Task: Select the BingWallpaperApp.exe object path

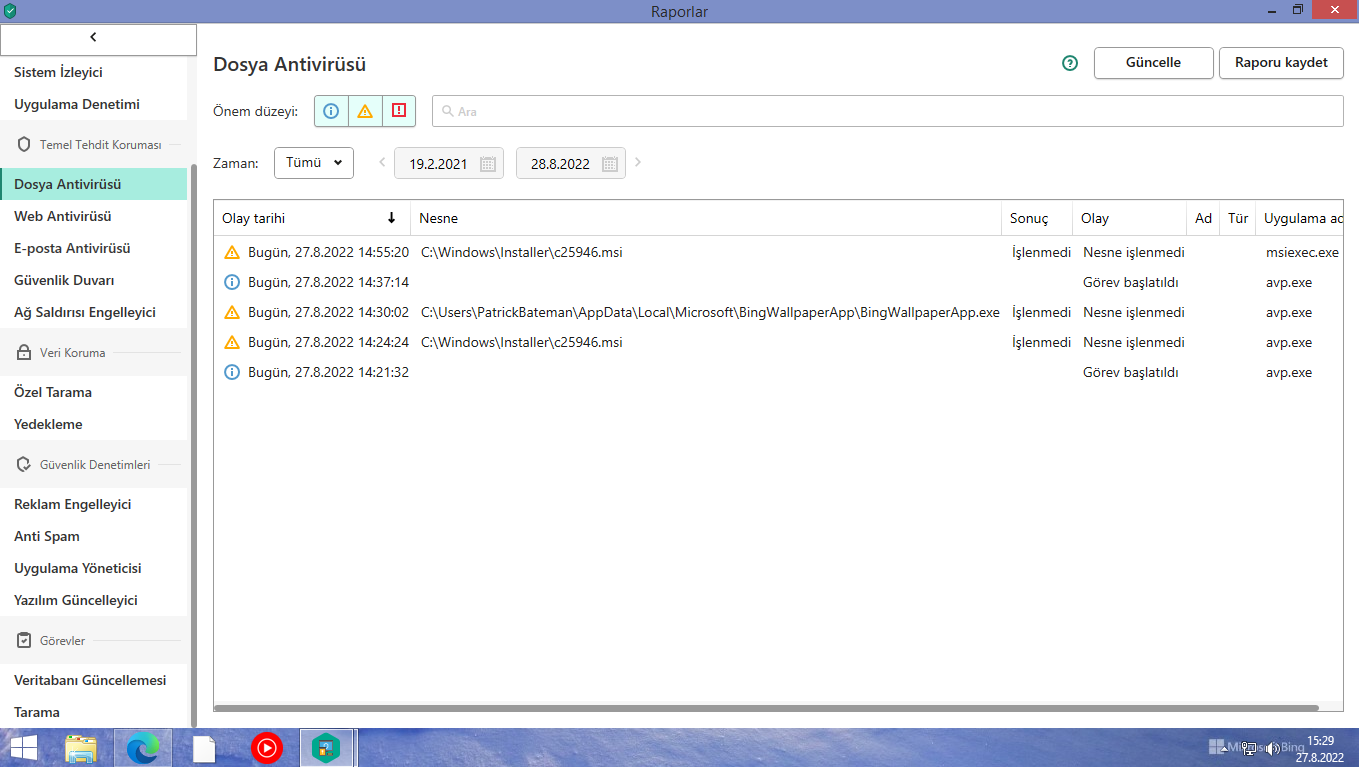Action: pyautogui.click(x=710, y=312)
